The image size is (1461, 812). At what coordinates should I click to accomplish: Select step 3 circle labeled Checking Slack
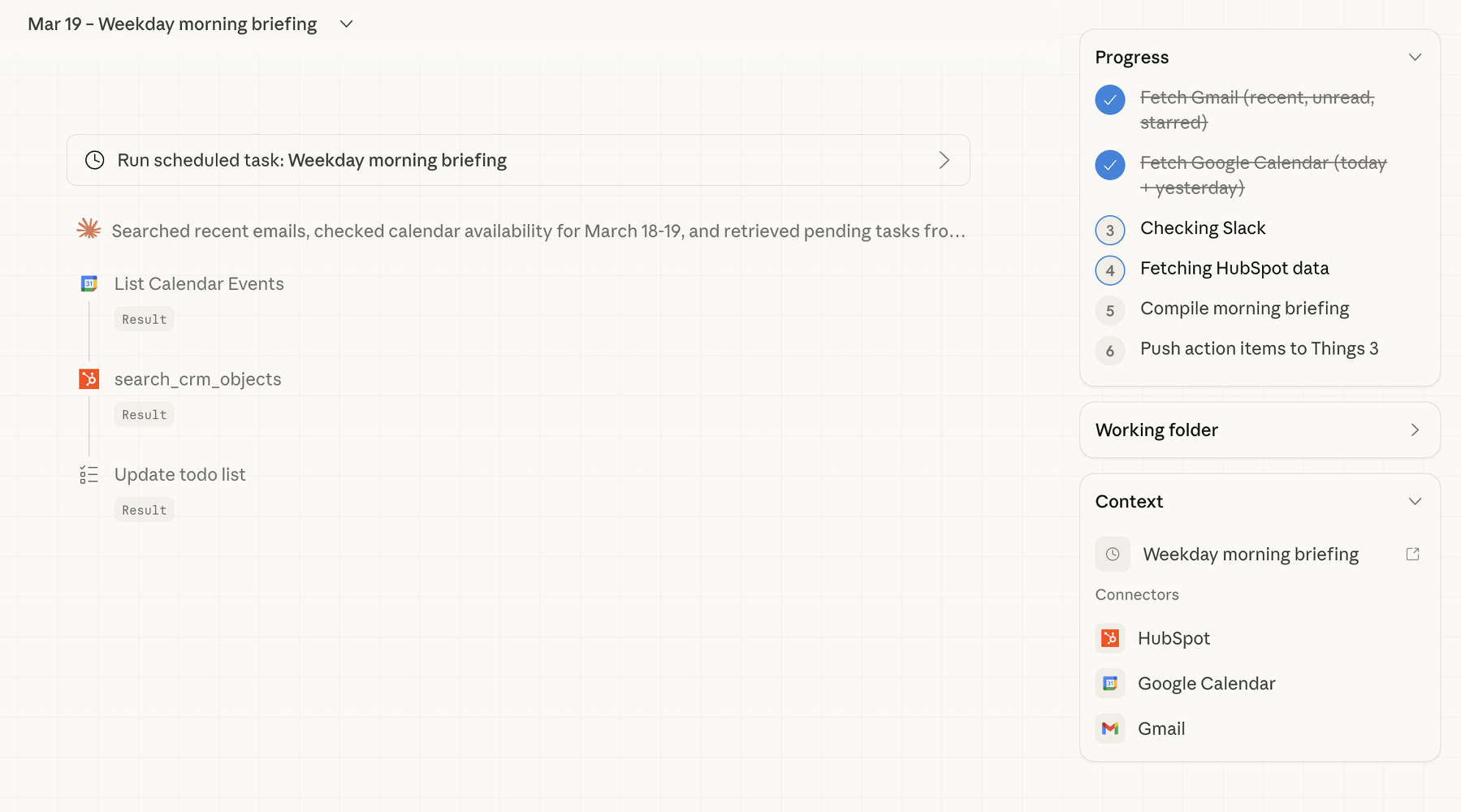[x=1109, y=230]
